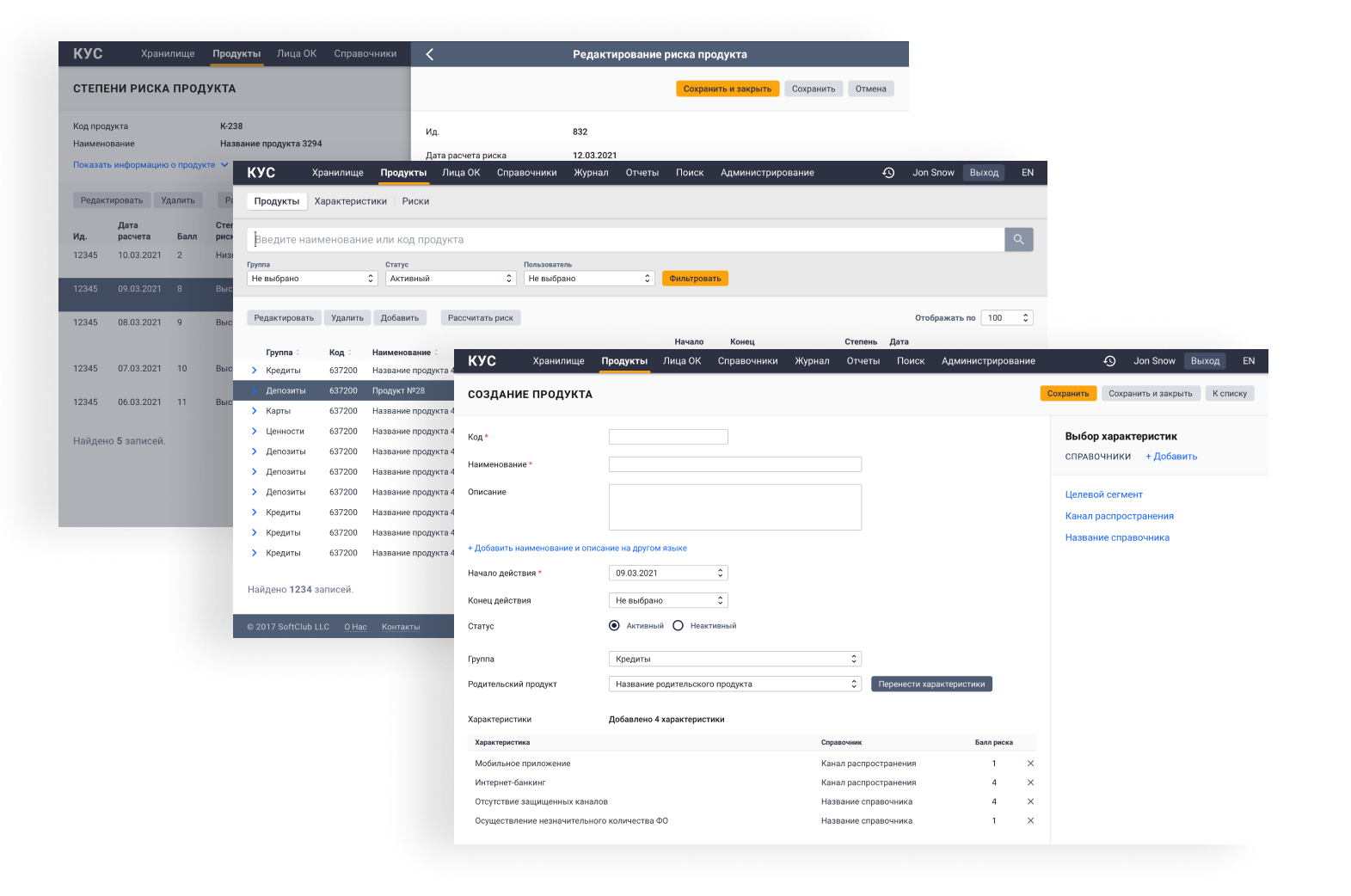Viewport: 1351px width, 896px height.
Task: Open history clock icon in front window
Action: [1109, 361]
